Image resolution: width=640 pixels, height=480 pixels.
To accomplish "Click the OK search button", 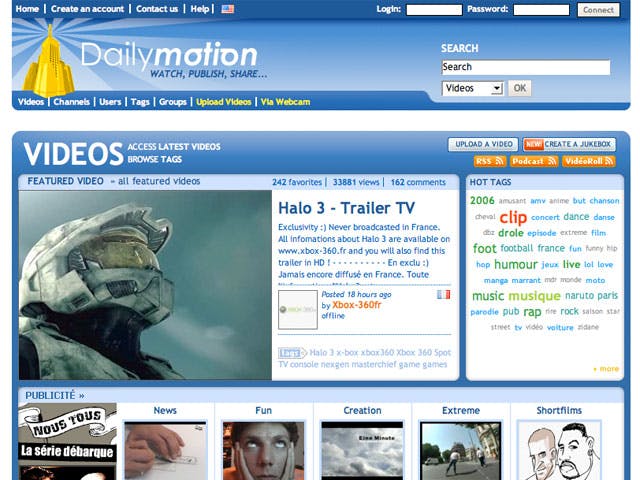I will pos(520,88).
